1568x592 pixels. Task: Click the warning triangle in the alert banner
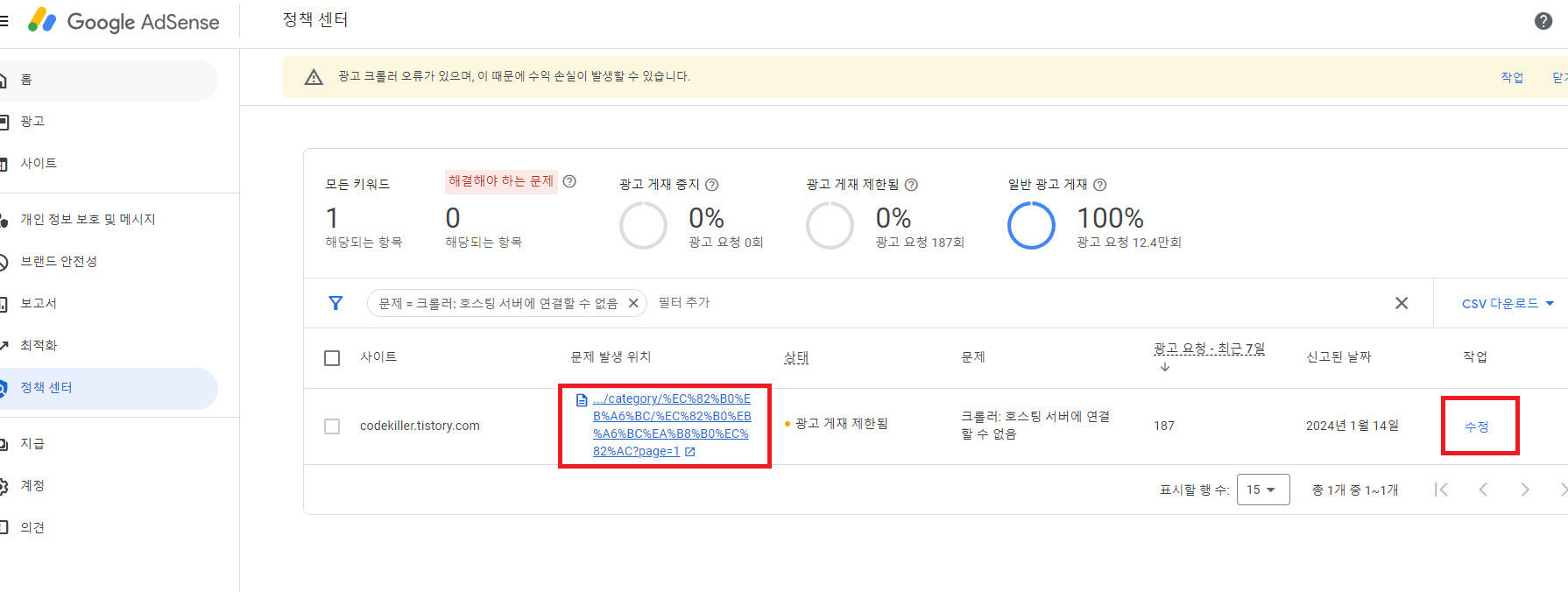[314, 76]
